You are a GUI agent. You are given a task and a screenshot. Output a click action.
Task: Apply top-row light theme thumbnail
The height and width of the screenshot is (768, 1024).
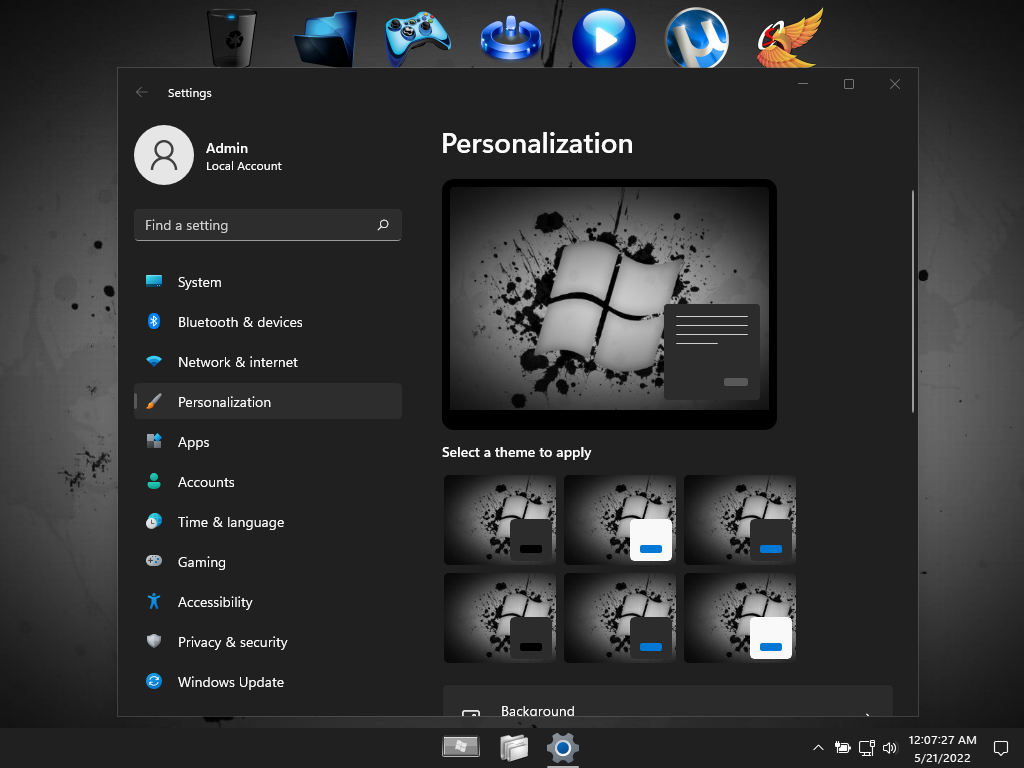620,520
